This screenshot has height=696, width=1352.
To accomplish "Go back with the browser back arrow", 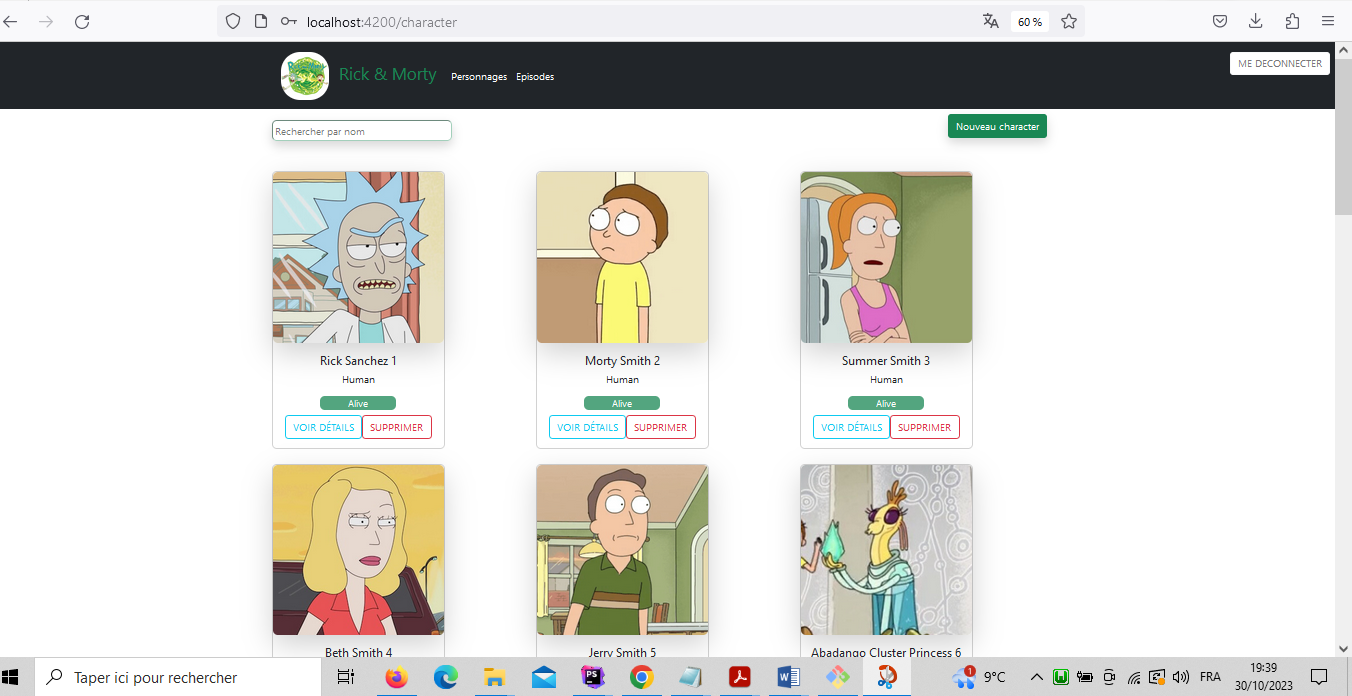I will point(11,21).
